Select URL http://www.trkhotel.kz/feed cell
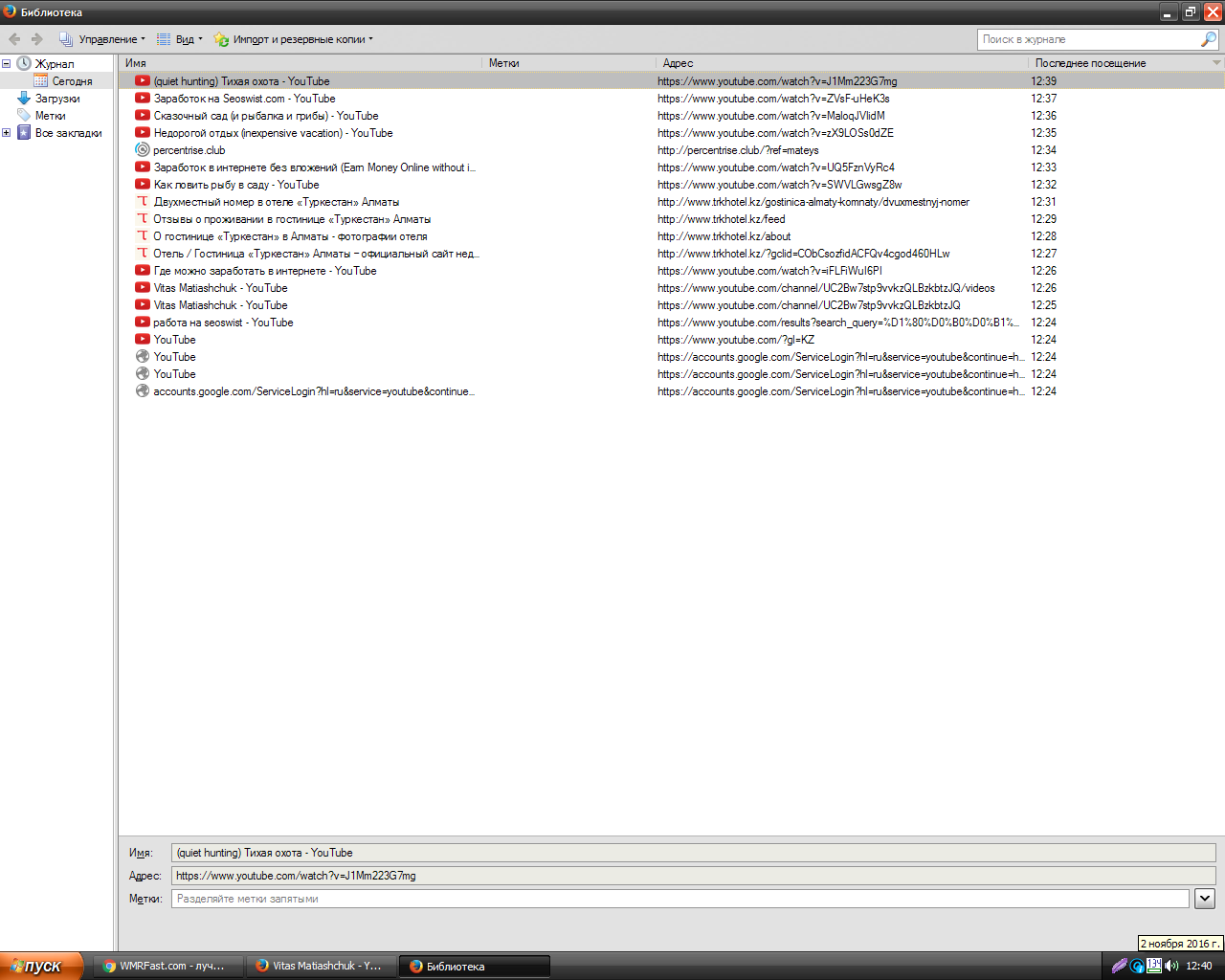Image resolution: width=1225 pixels, height=980 pixels. coord(721,219)
